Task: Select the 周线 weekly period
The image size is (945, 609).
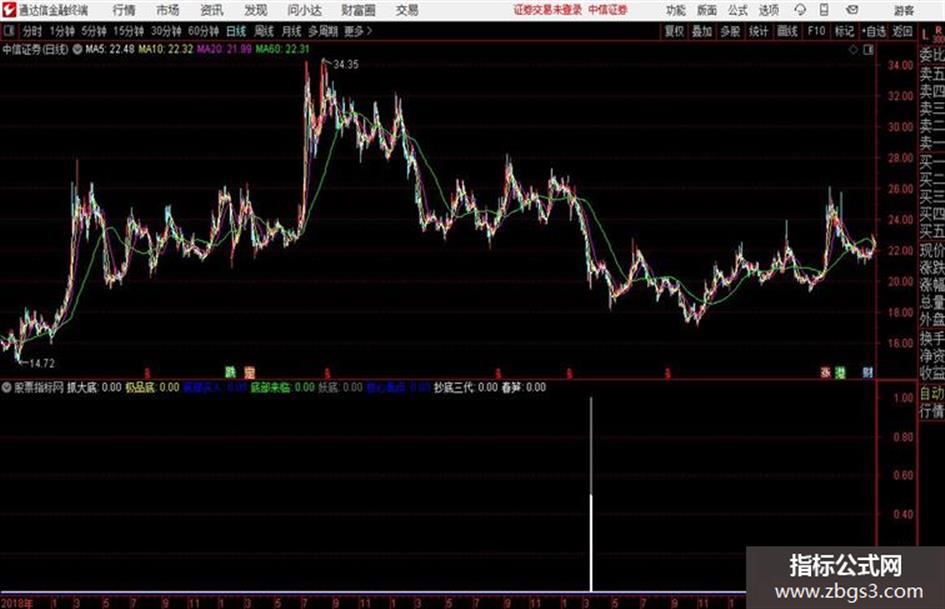Action: point(264,31)
